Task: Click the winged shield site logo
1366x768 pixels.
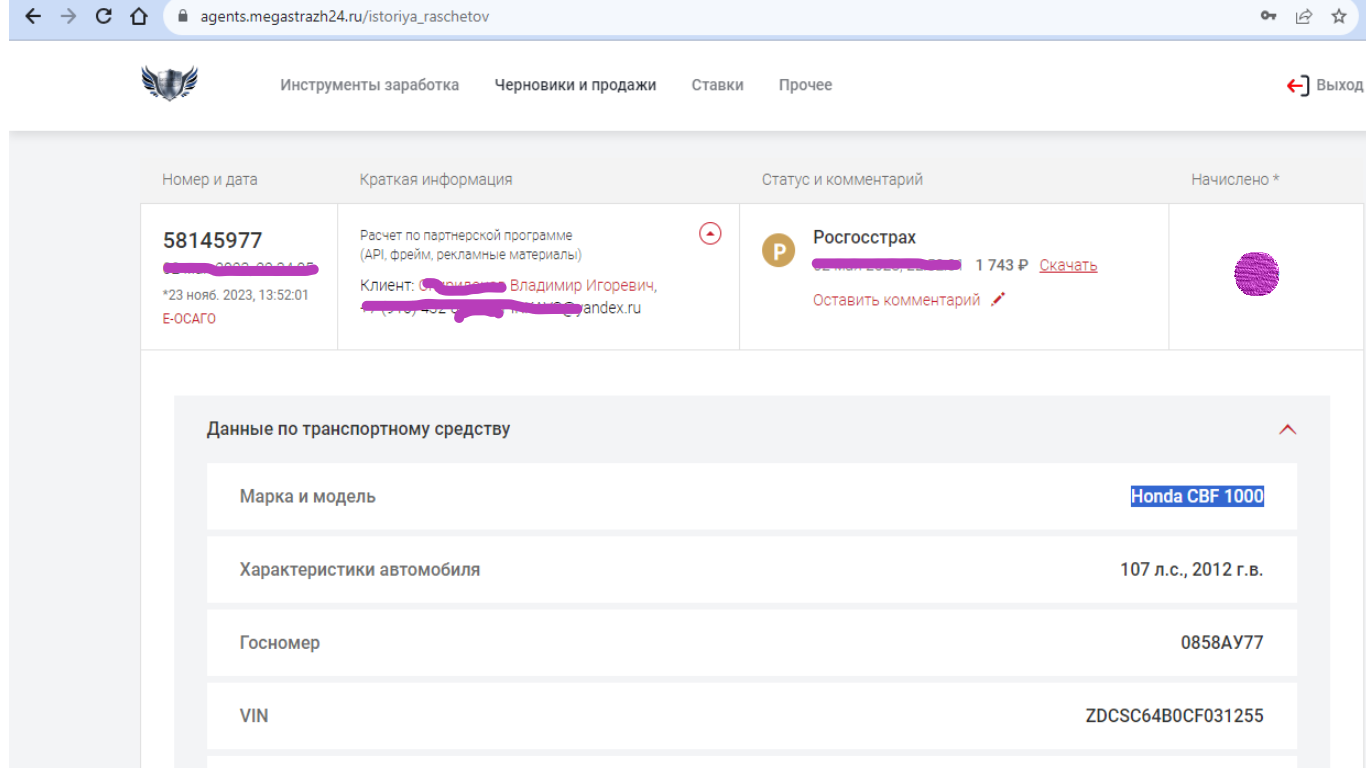Action: (170, 83)
